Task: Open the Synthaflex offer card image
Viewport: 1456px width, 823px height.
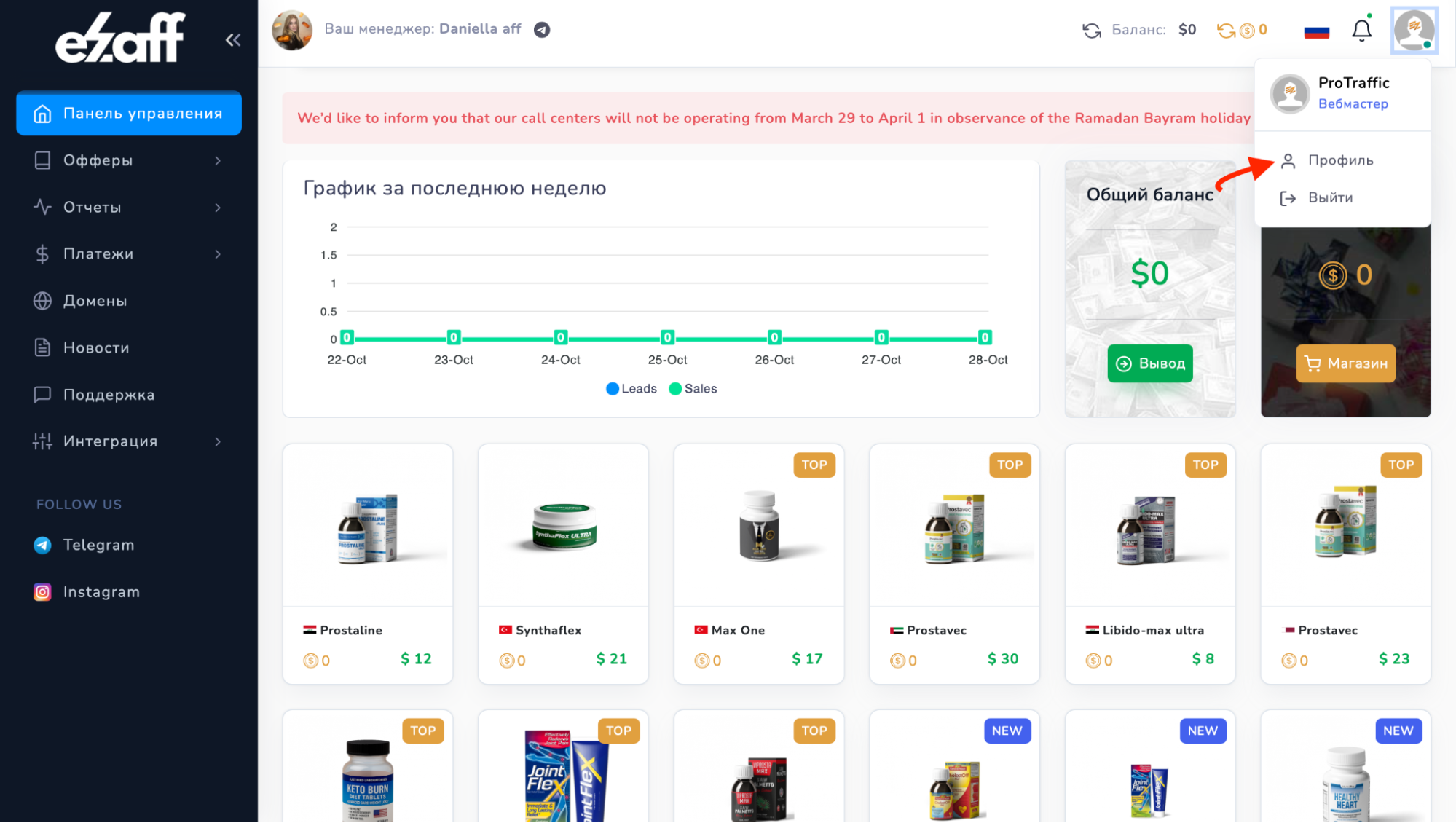Action: point(563,526)
